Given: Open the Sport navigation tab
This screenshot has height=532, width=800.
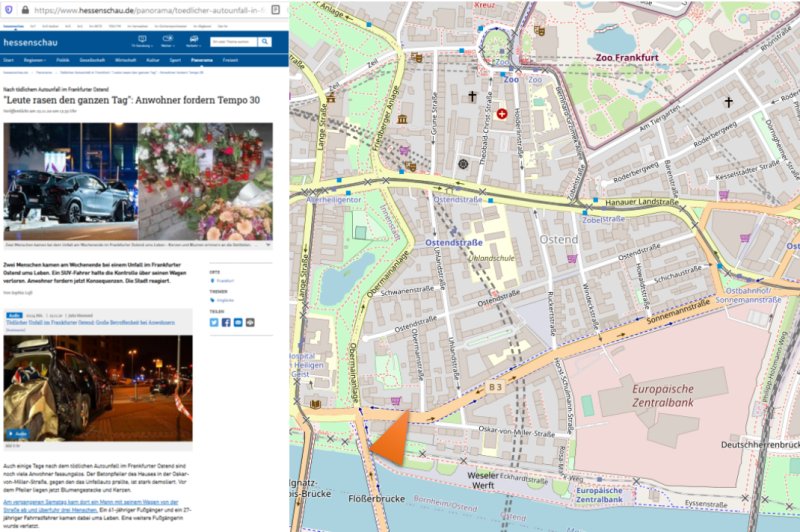Looking at the screenshot, I should coord(176,59).
